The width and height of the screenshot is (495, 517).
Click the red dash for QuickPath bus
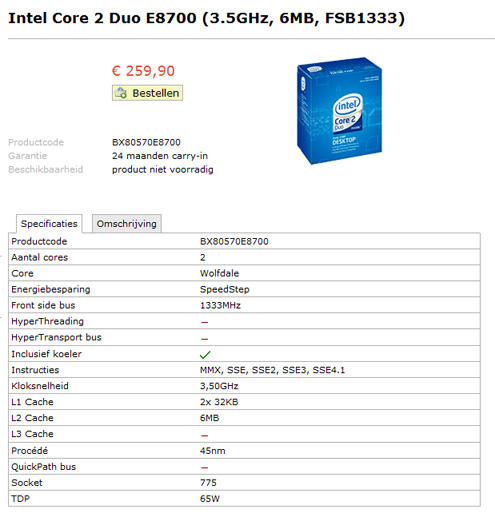point(205,467)
